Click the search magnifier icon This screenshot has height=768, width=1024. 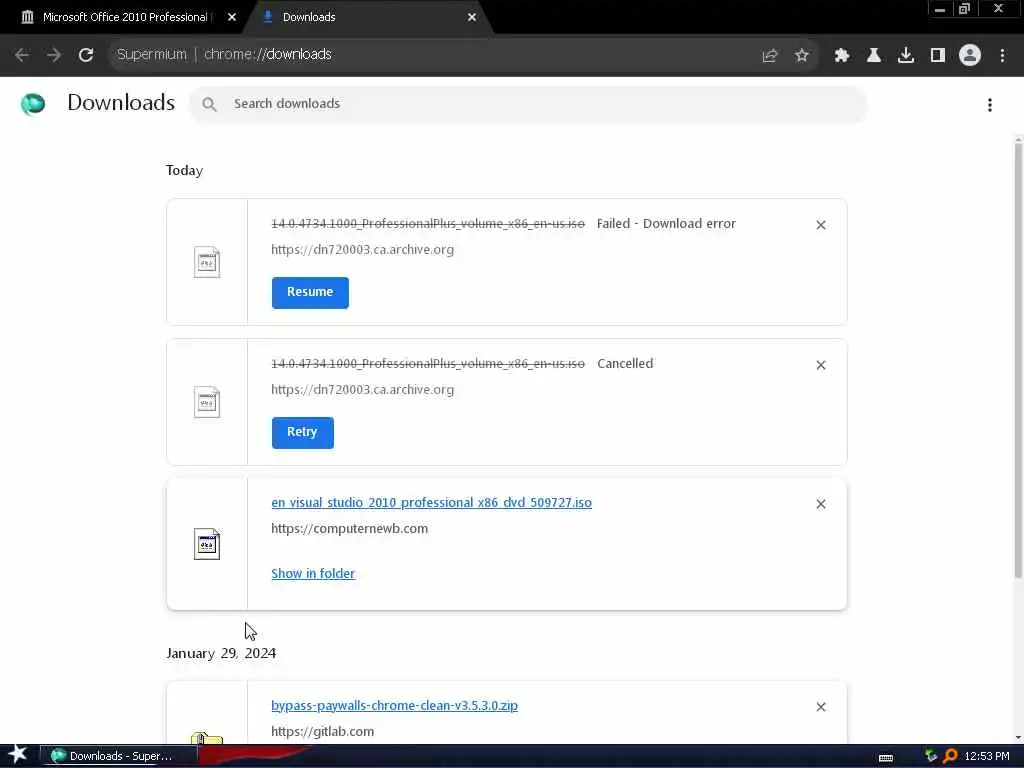pos(209,104)
